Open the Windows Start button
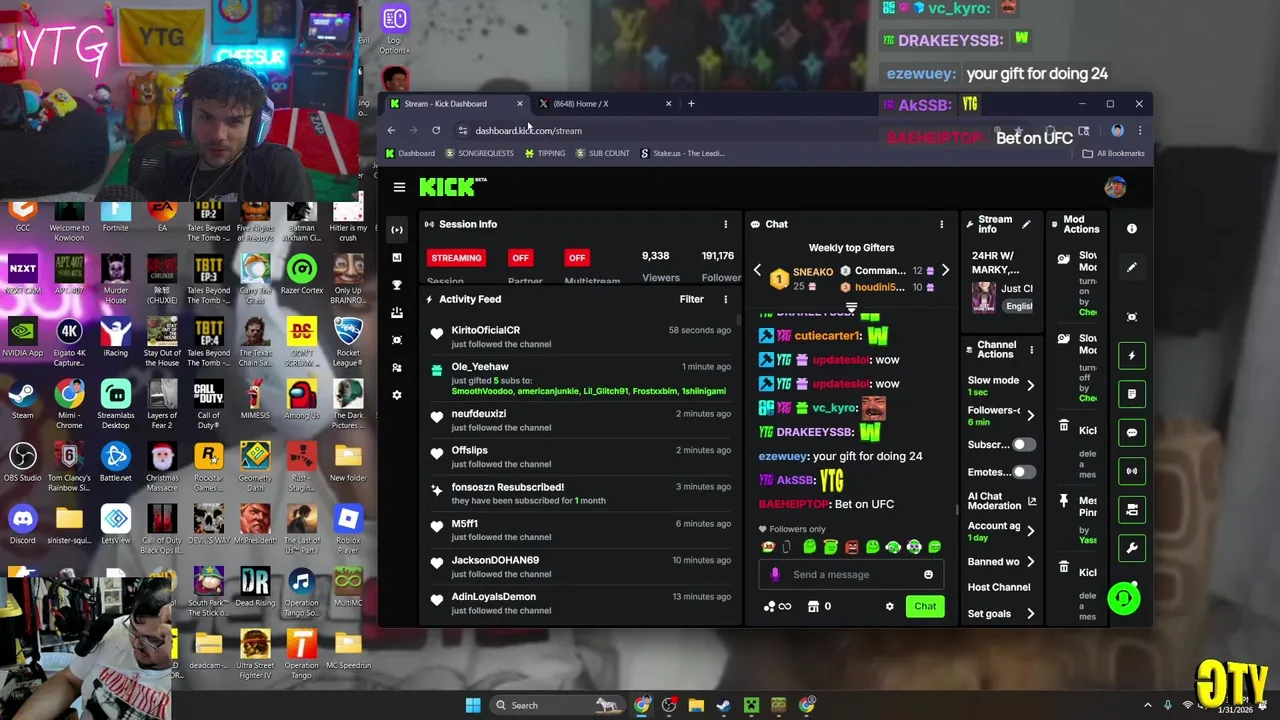 (x=473, y=705)
